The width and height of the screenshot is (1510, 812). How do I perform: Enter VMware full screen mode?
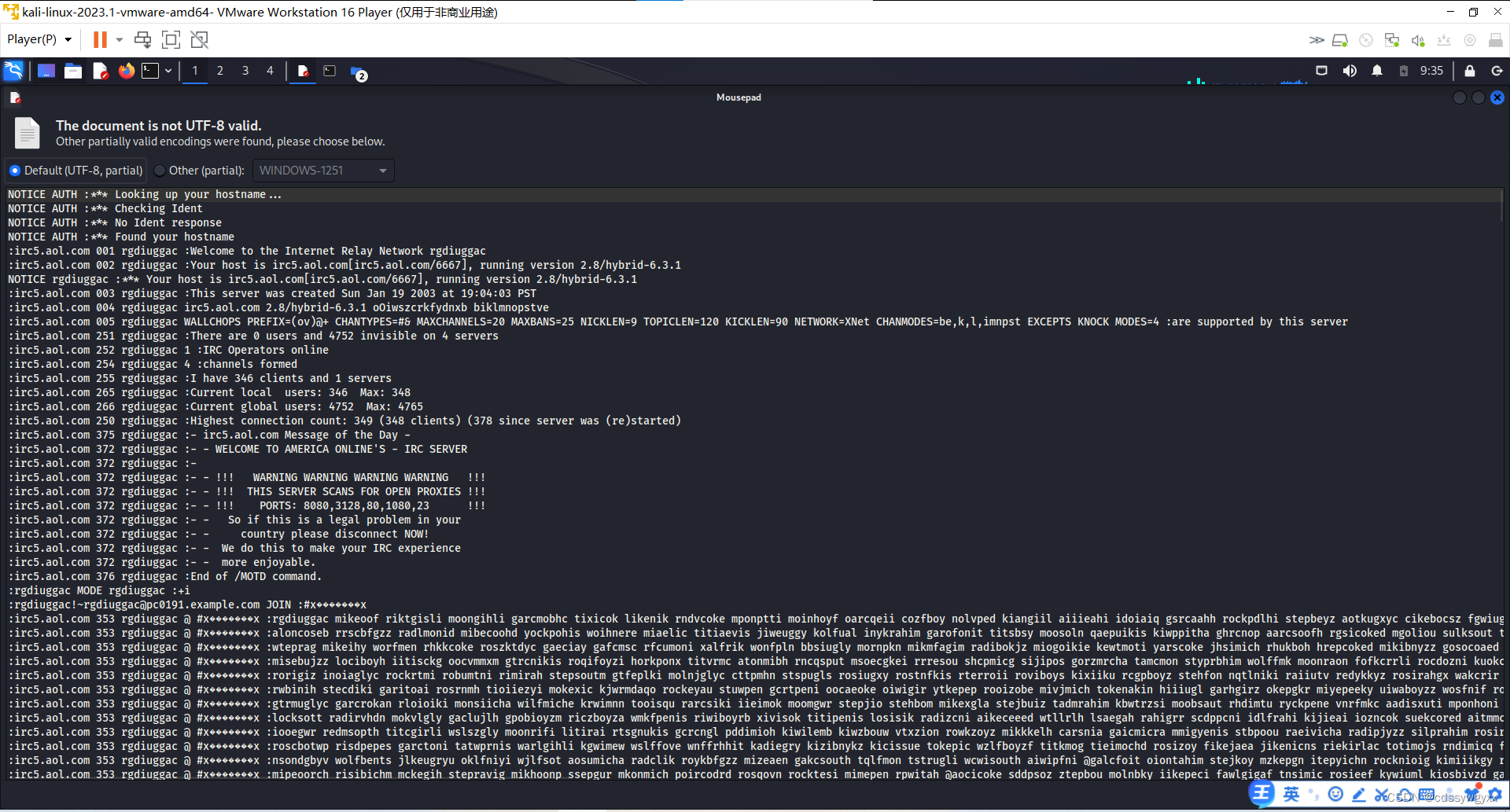pyautogui.click(x=171, y=39)
